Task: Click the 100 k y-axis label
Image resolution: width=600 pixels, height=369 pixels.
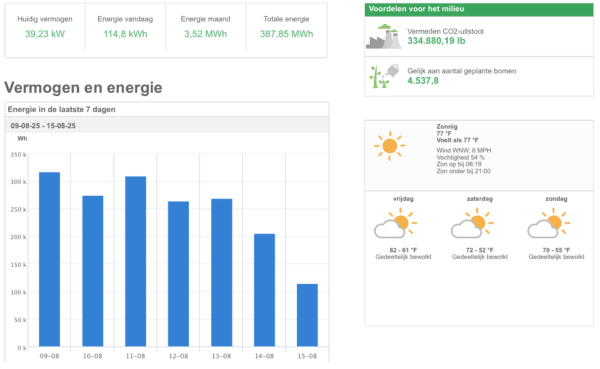Action: click(x=18, y=292)
